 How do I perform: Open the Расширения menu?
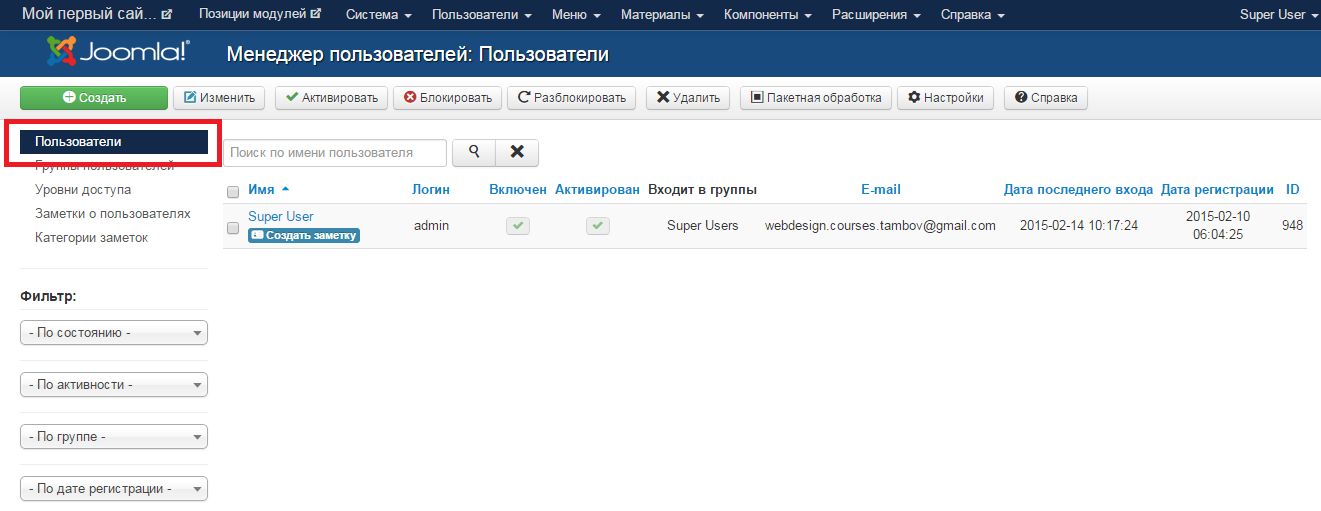(876, 15)
